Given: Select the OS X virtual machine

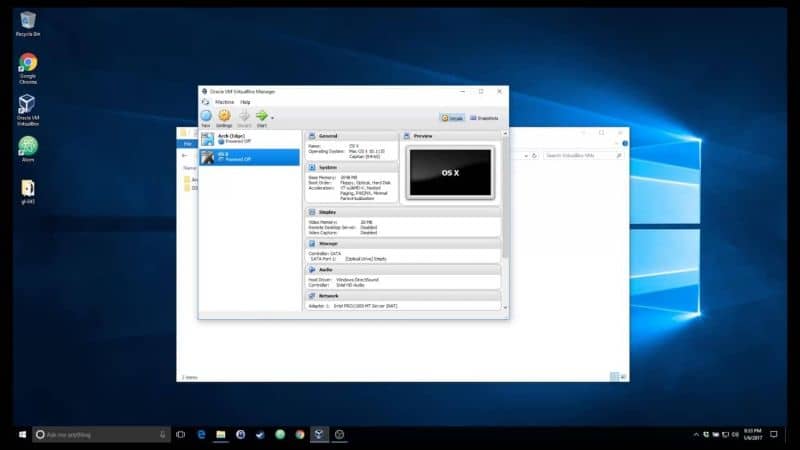Looking at the screenshot, I should [x=249, y=157].
